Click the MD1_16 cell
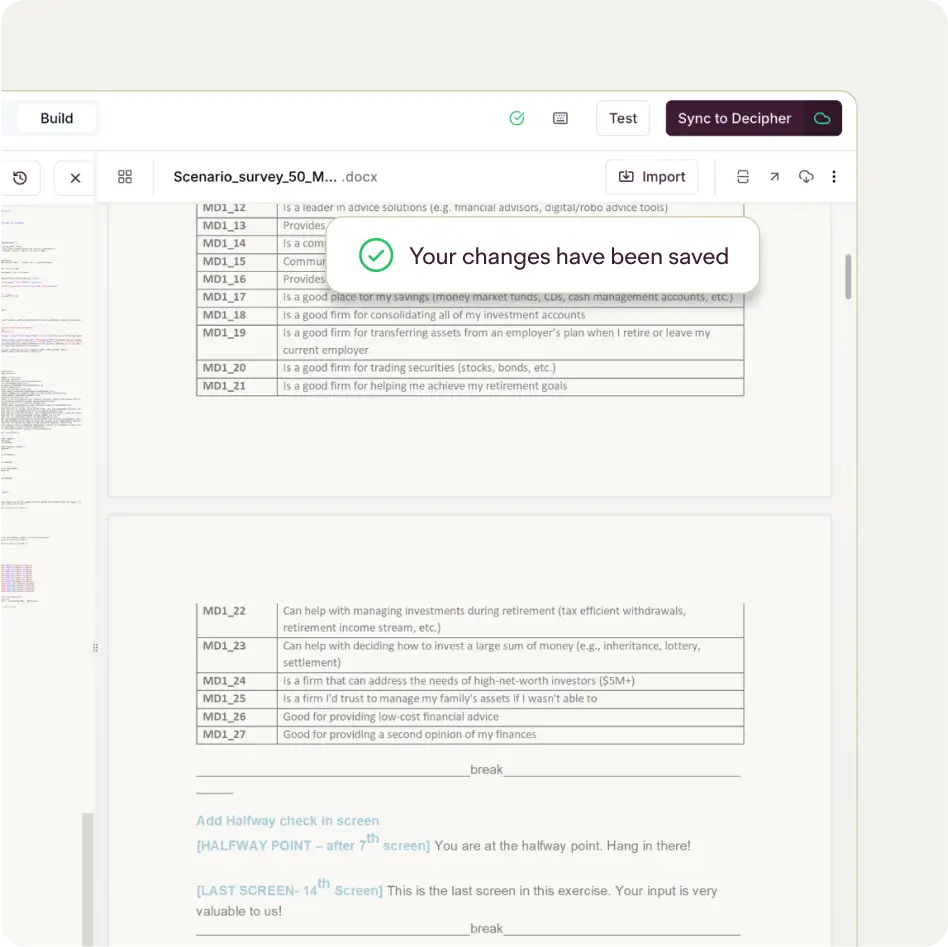The width and height of the screenshot is (948, 947). tap(237, 279)
